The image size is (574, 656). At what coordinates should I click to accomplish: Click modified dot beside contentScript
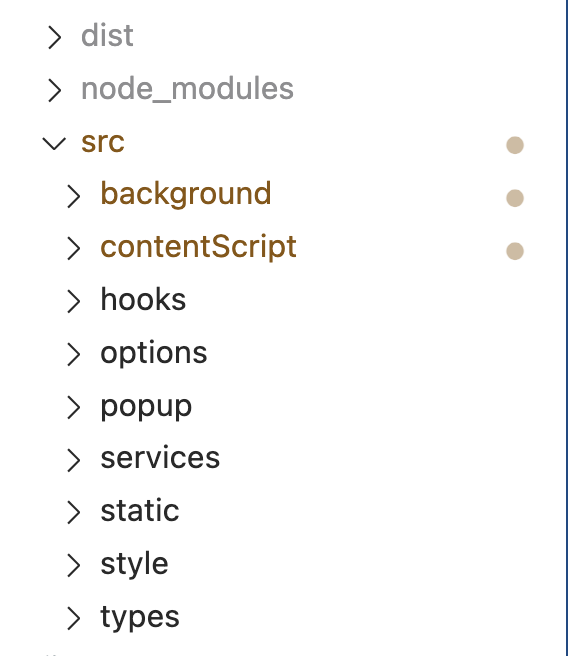click(515, 251)
